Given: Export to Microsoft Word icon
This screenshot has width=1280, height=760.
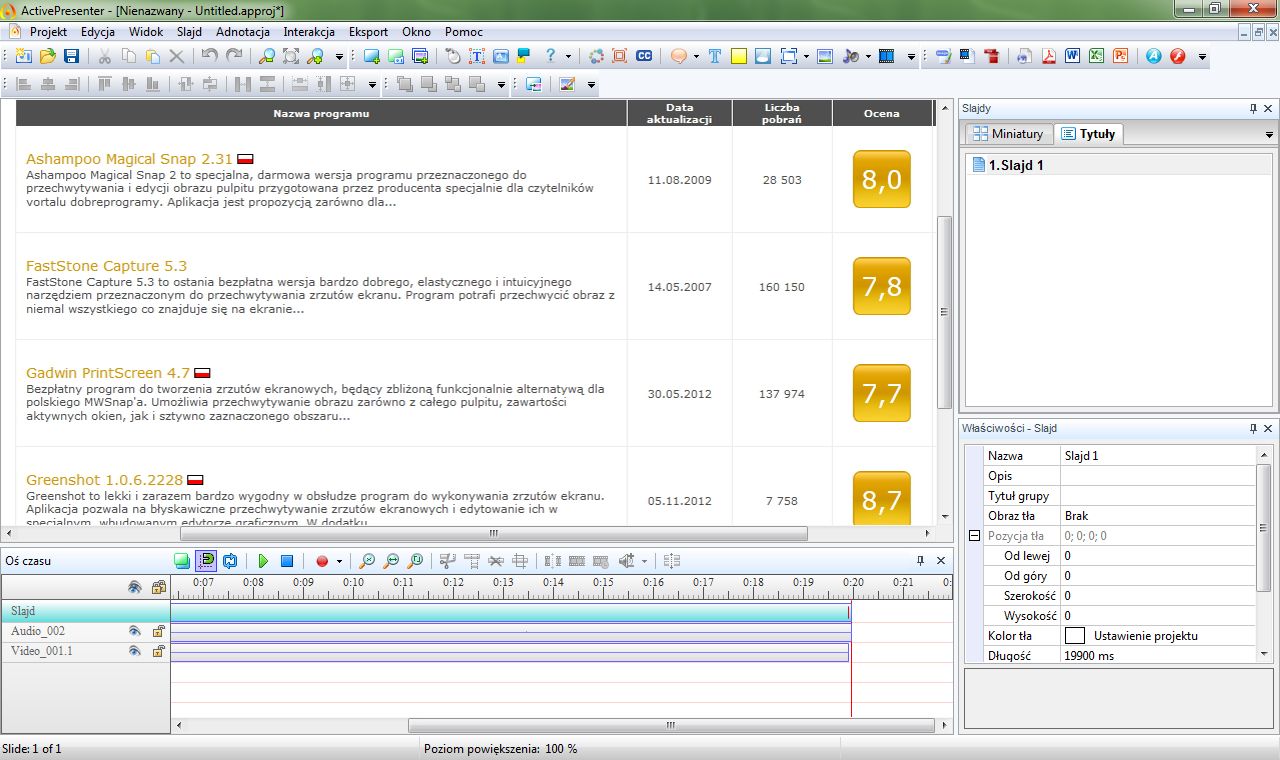Looking at the screenshot, I should [1073, 57].
